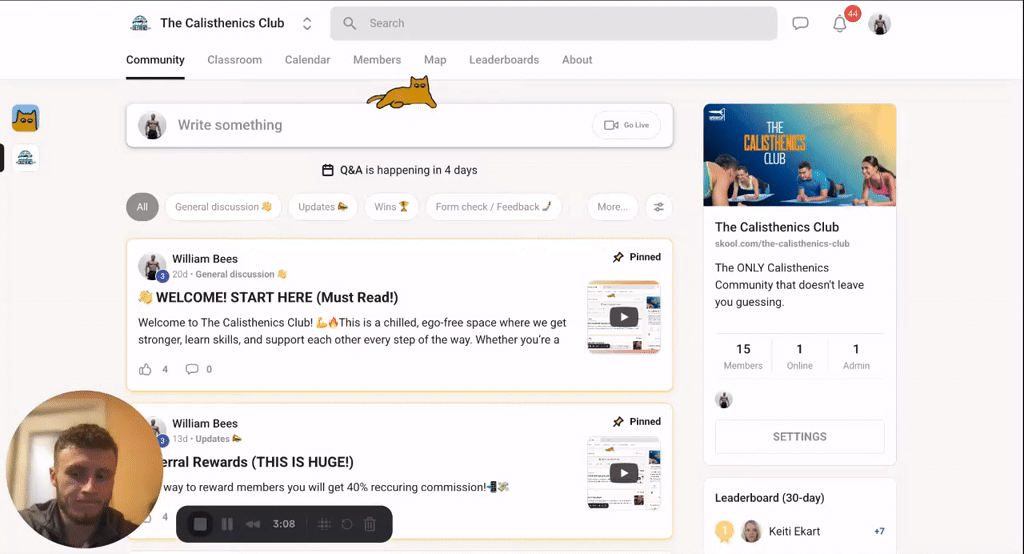Open Keiti Ekart on the leaderboard
The width and height of the screenshot is (1024, 554).
794,531
